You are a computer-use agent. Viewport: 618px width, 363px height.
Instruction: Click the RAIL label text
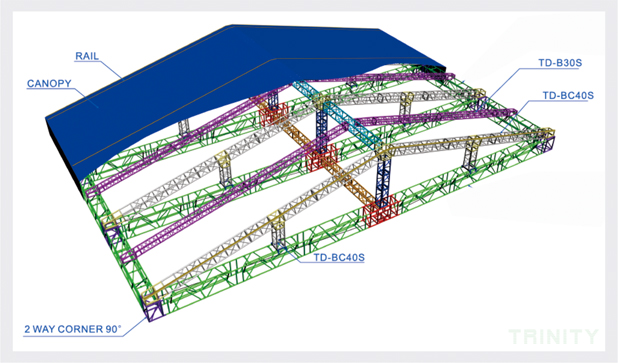87,56
